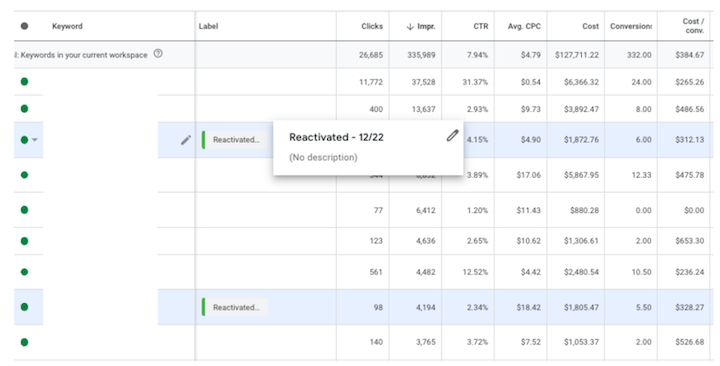This screenshot has height=366, width=720.
Task: Click the edit pencil icon in the highlighted keyword row
Action: 186,140
